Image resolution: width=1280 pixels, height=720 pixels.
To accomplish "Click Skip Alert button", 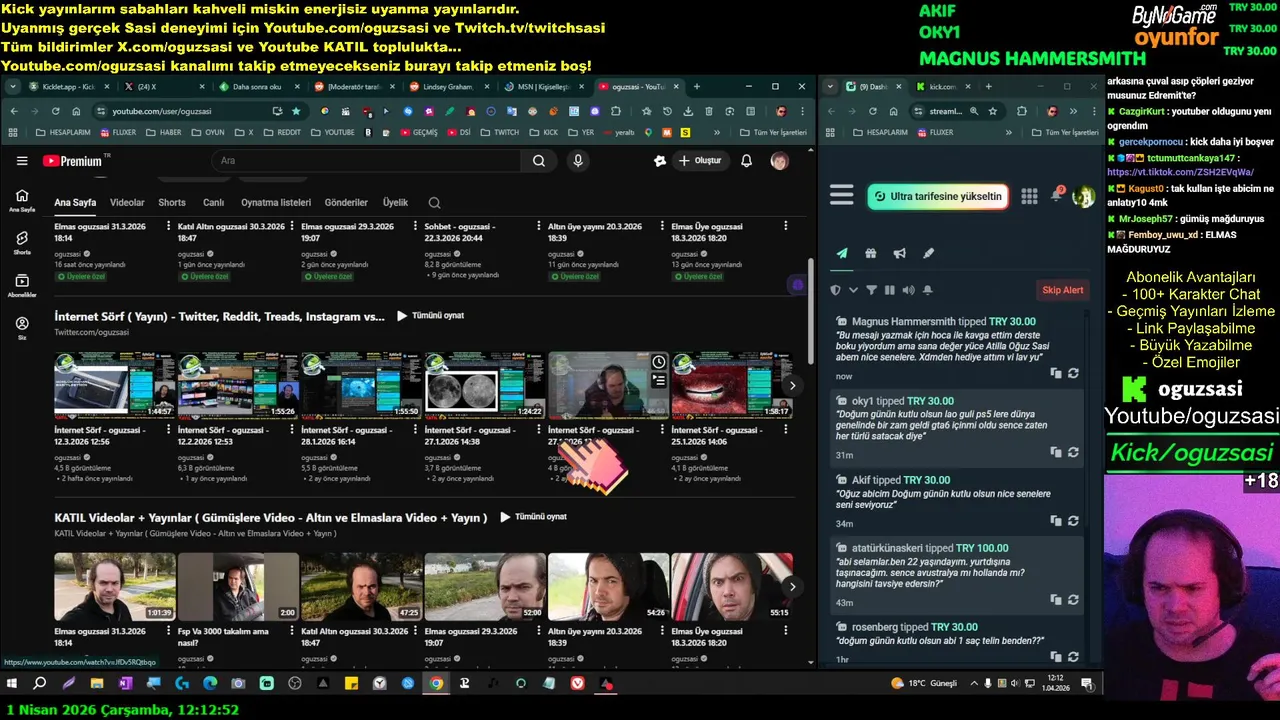I will click(1063, 290).
